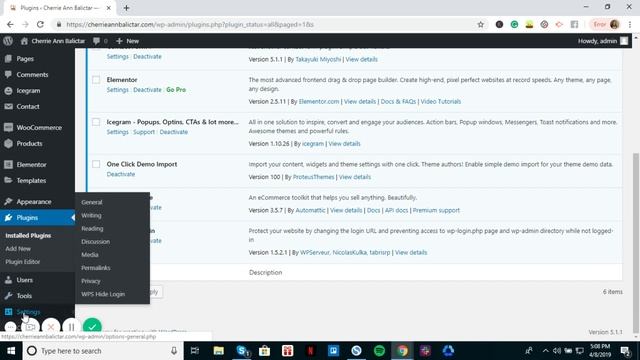This screenshot has height=360, width=640.
Task: Open Installed Plugins submenu
Action: tap(28, 236)
